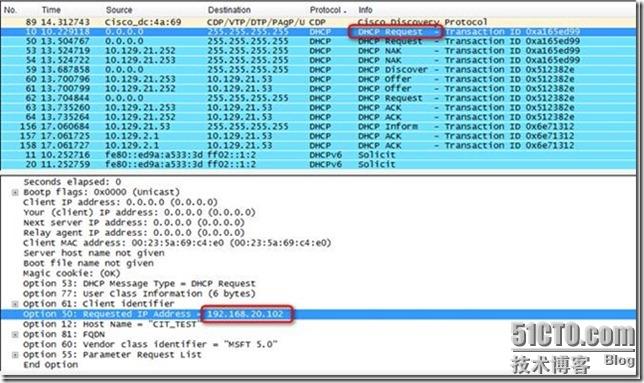Sort by the Source column header

(x=119, y=10)
